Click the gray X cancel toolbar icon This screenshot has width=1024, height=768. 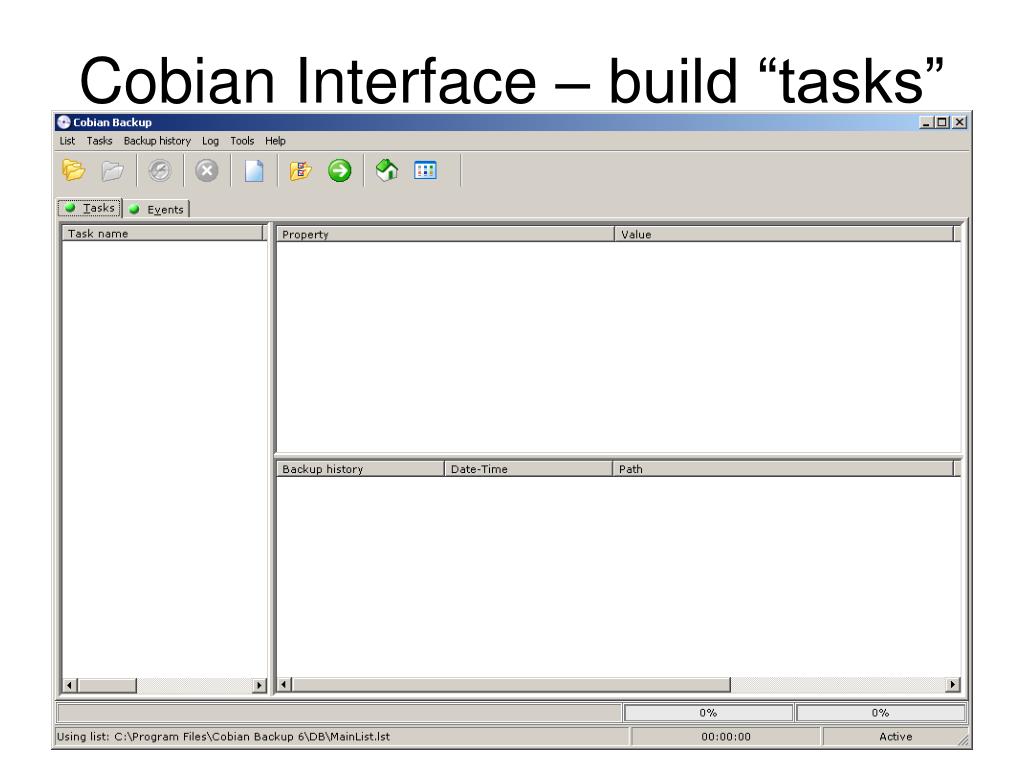(x=207, y=171)
